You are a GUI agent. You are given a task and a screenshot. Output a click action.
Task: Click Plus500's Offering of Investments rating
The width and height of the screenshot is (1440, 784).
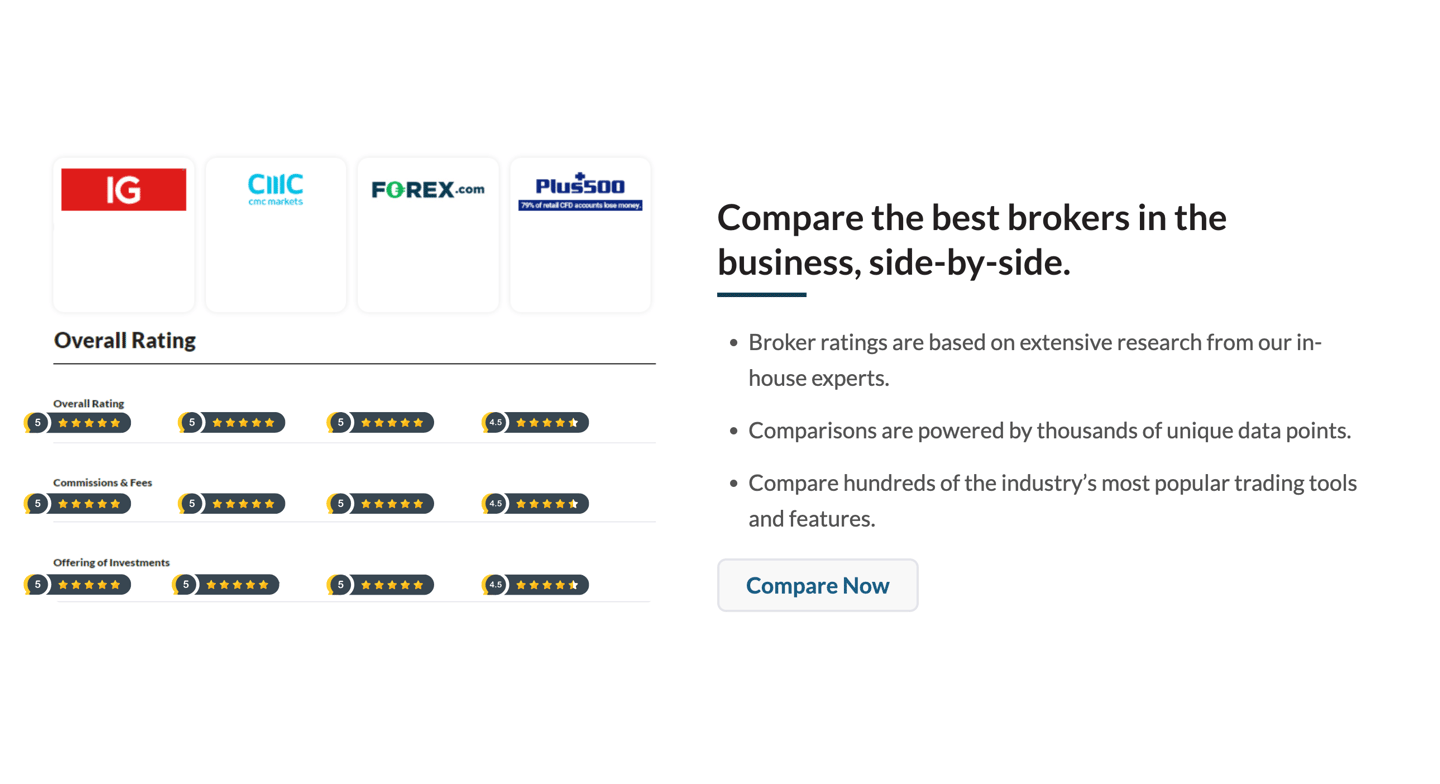click(535, 585)
